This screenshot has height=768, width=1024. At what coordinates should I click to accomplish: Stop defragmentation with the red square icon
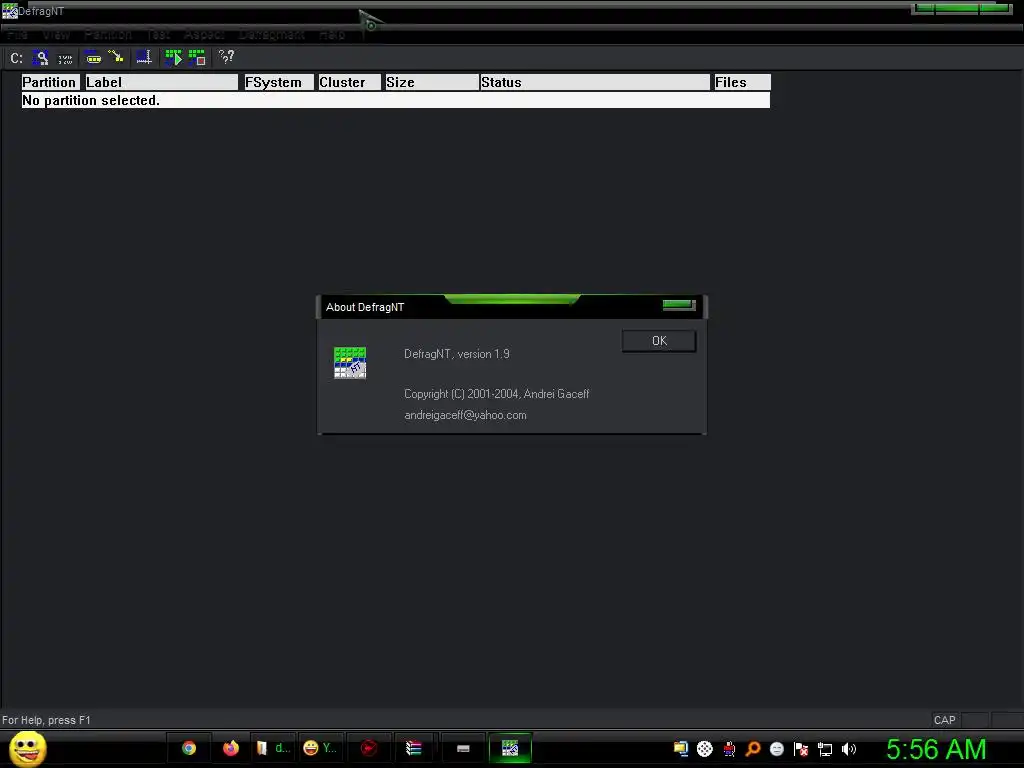click(x=197, y=57)
